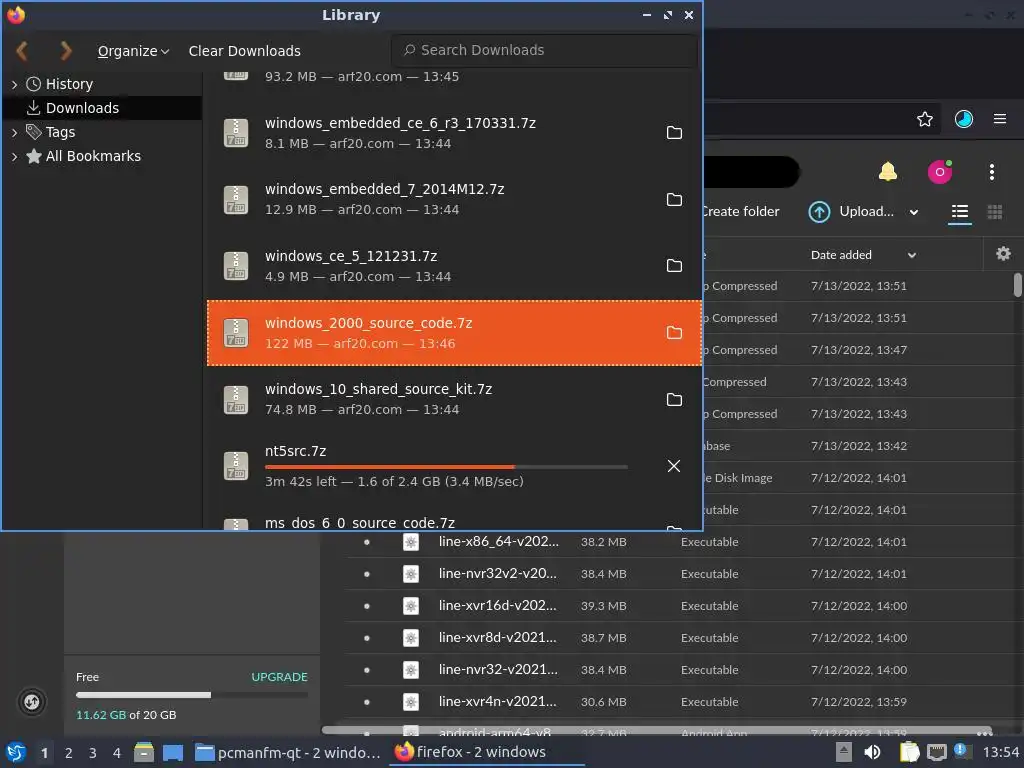The width and height of the screenshot is (1024, 768).
Task: Click the UPGRADE storage link
Action: point(279,677)
